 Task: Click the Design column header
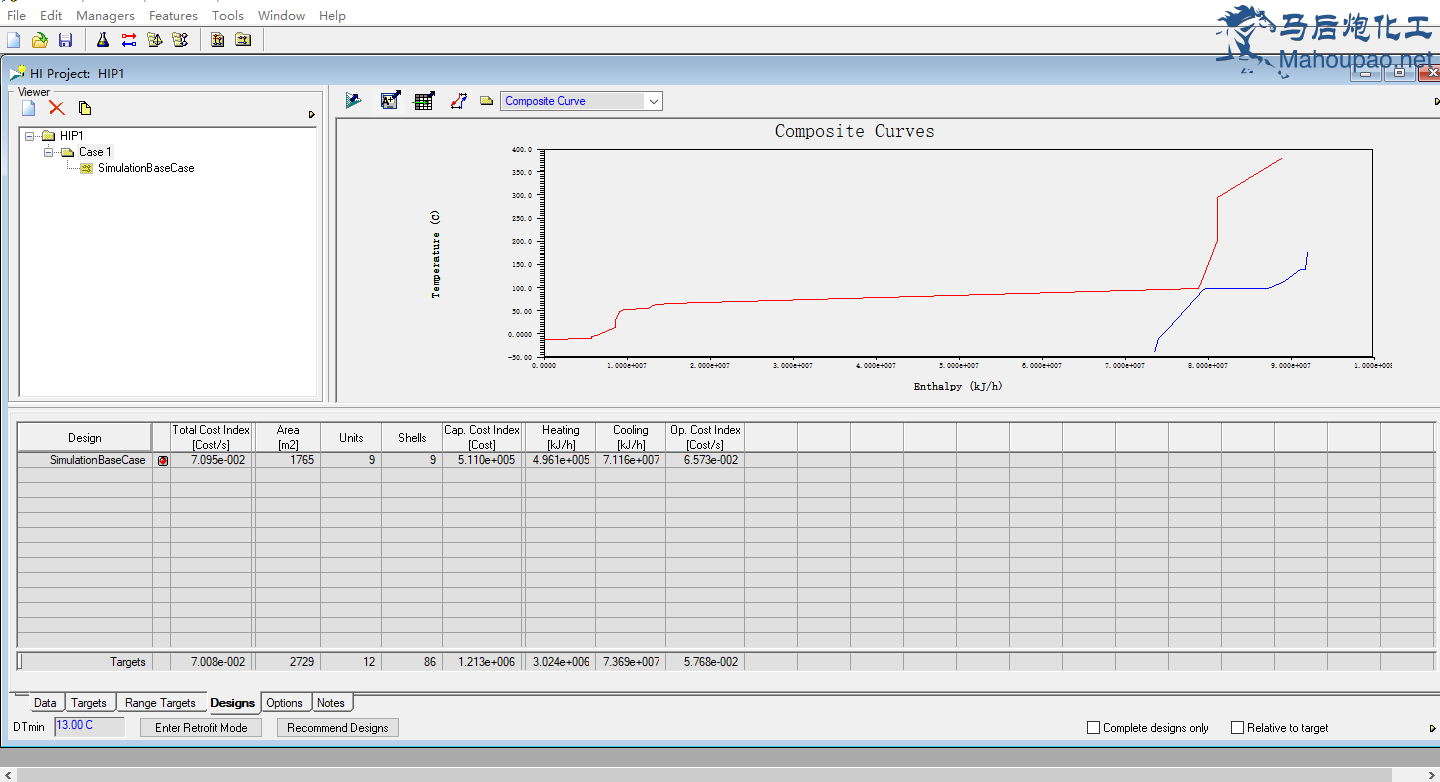85,437
